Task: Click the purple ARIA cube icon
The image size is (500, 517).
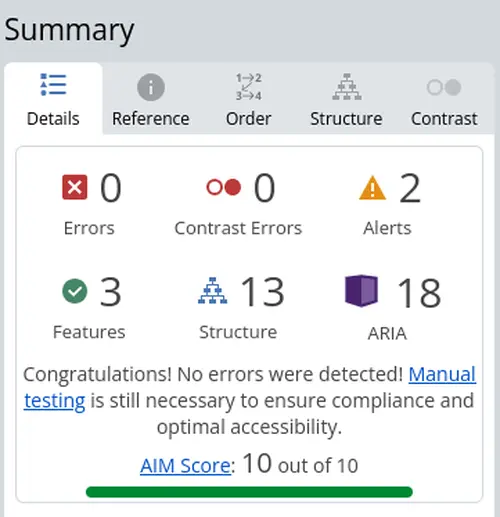Action: tap(361, 290)
